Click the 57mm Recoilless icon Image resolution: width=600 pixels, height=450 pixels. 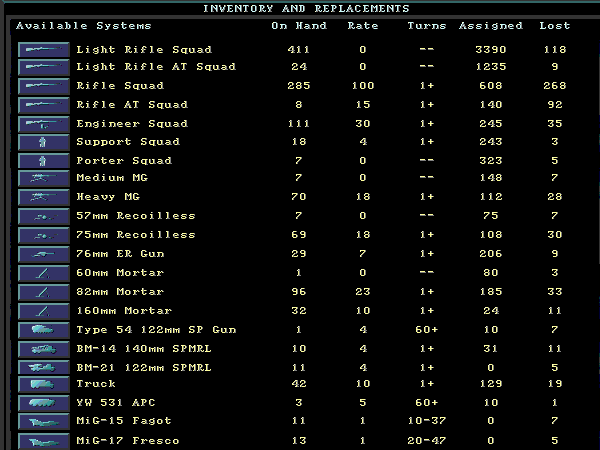[x=44, y=216]
